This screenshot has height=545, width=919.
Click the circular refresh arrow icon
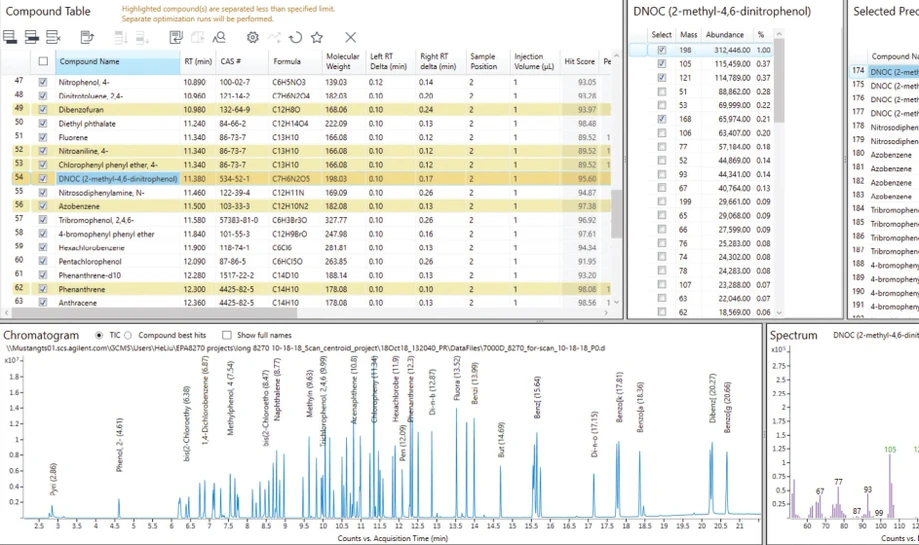(295, 38)
